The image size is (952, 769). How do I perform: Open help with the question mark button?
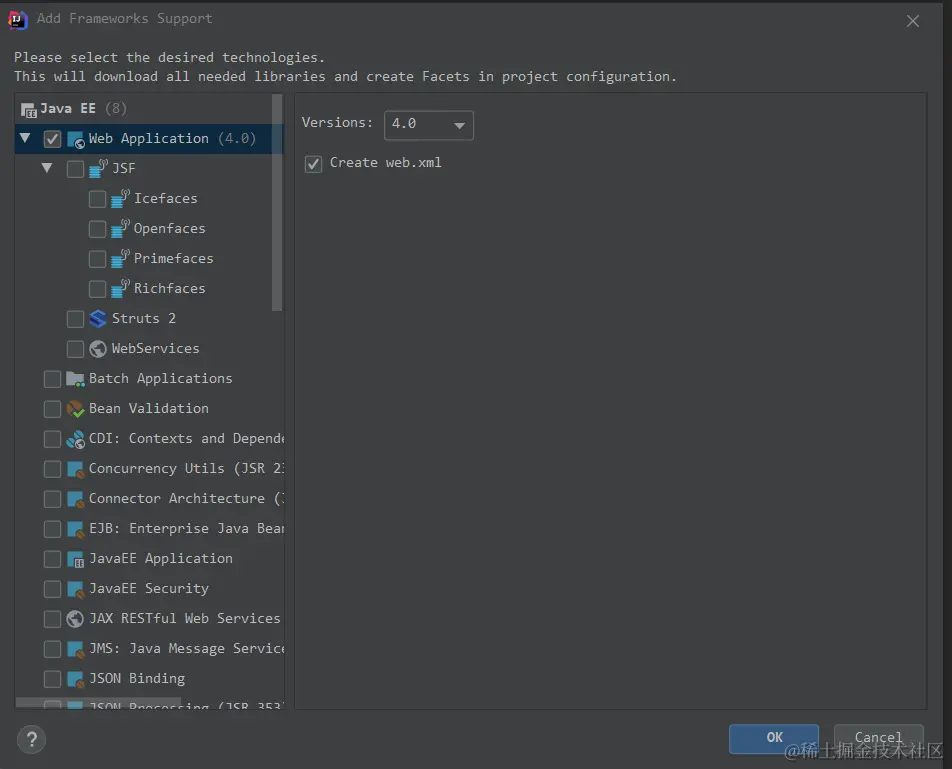pos(32,739)
